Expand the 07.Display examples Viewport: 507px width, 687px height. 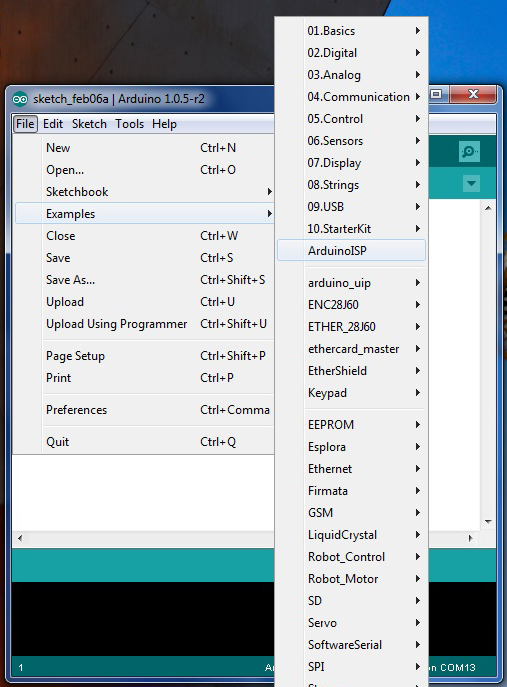(351, 163)
